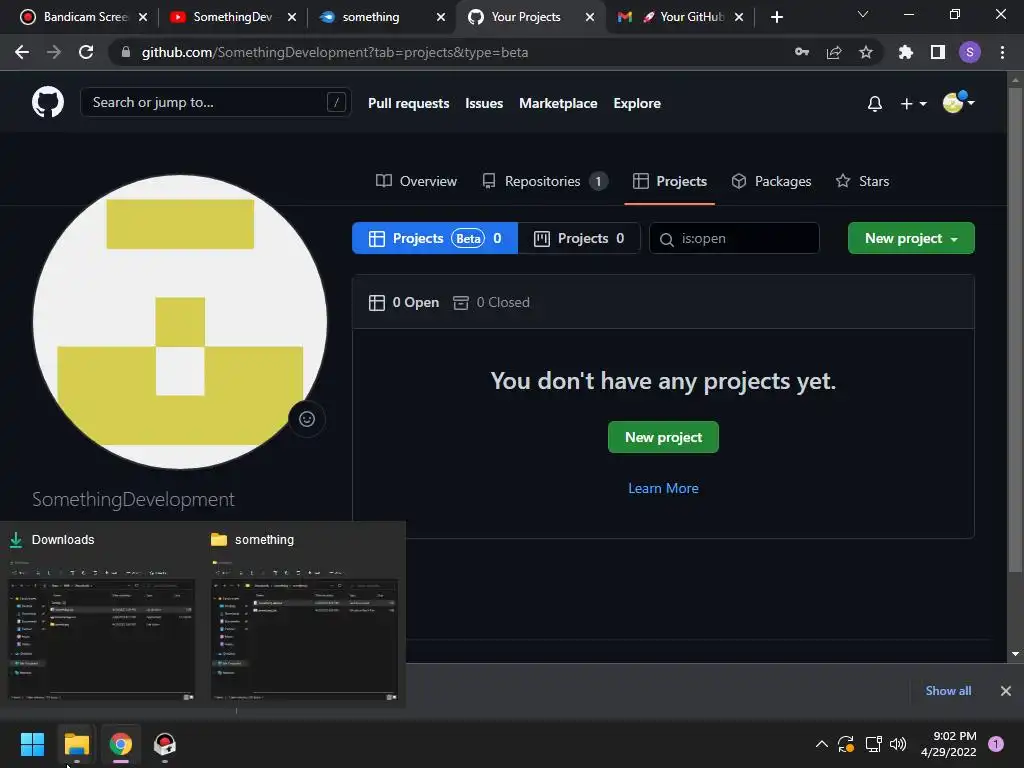Click the page vertical scrollbar
The width and height of the screenshot is (1024, 768).
[x=1015, y=330]
